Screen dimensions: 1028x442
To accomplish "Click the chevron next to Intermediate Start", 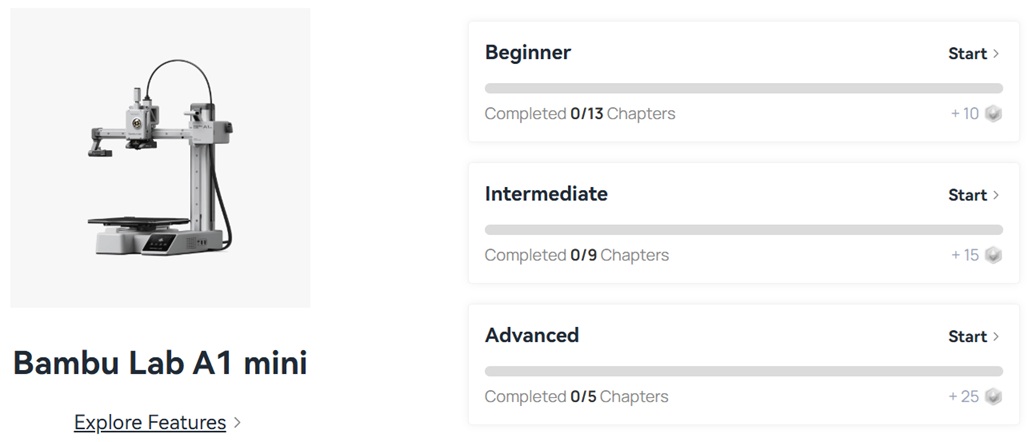I will click(x=996, y=195).
